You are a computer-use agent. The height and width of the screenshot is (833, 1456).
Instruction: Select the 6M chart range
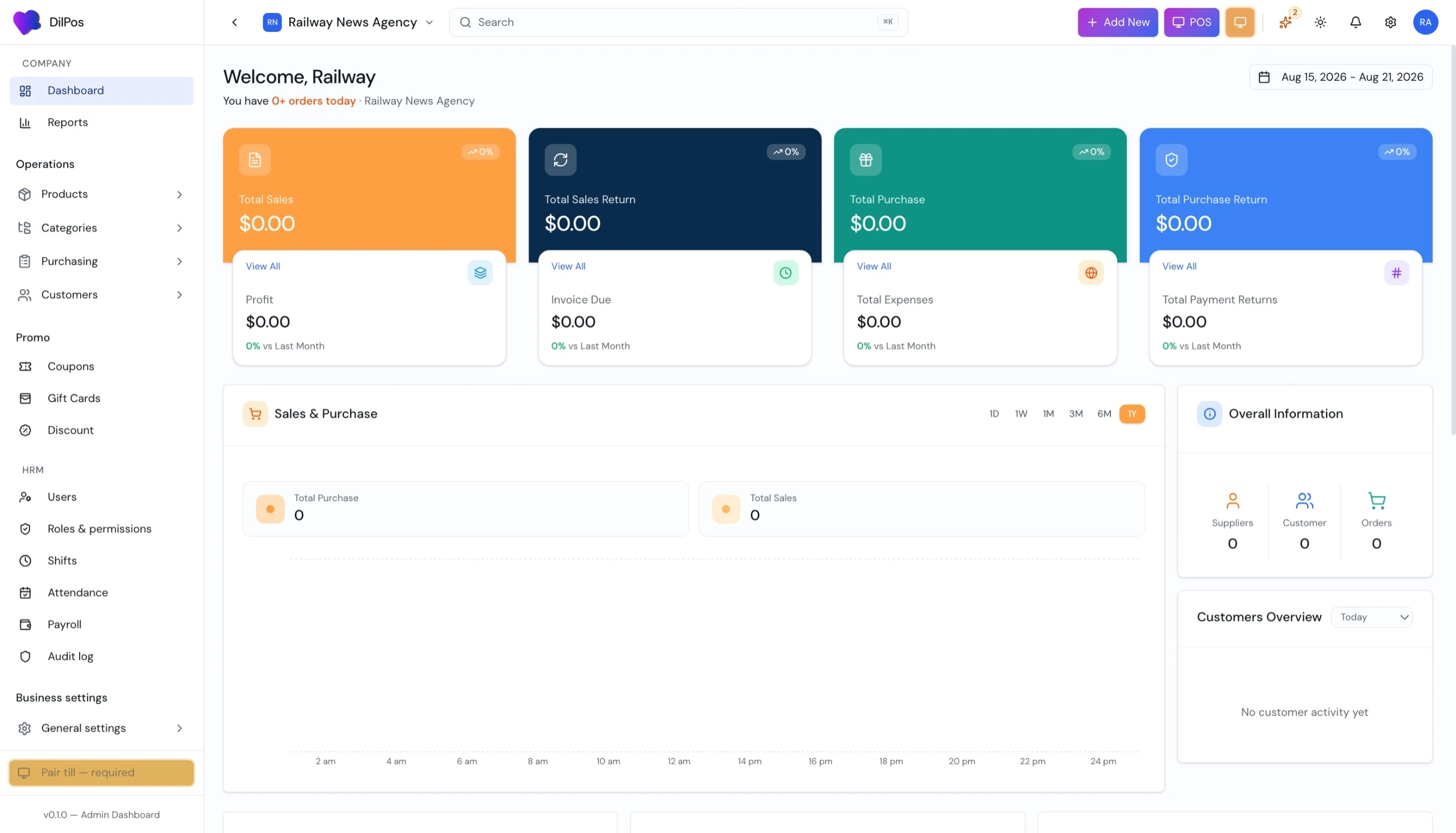coord(1104,414)
